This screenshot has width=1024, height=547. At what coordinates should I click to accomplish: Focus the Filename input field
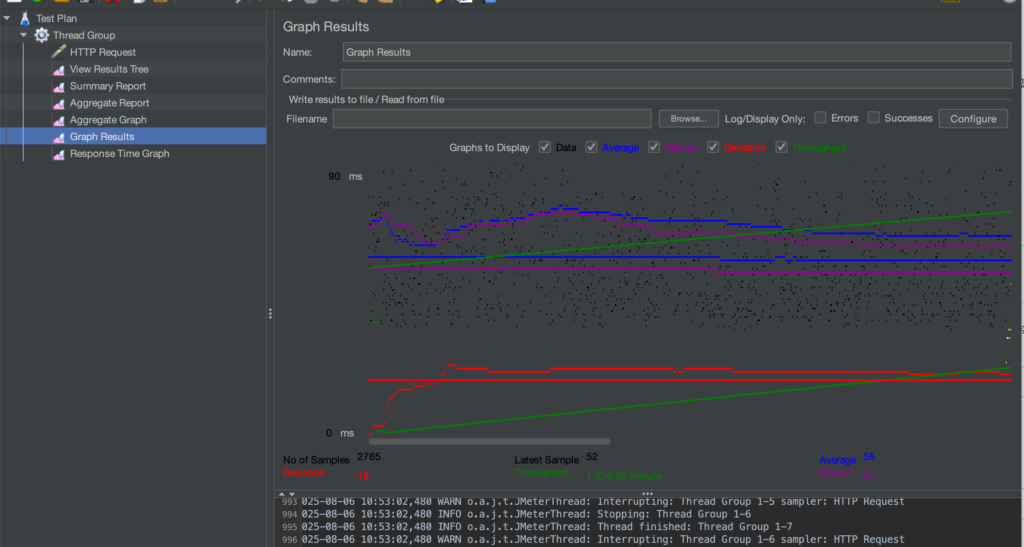tap(492, 119)
